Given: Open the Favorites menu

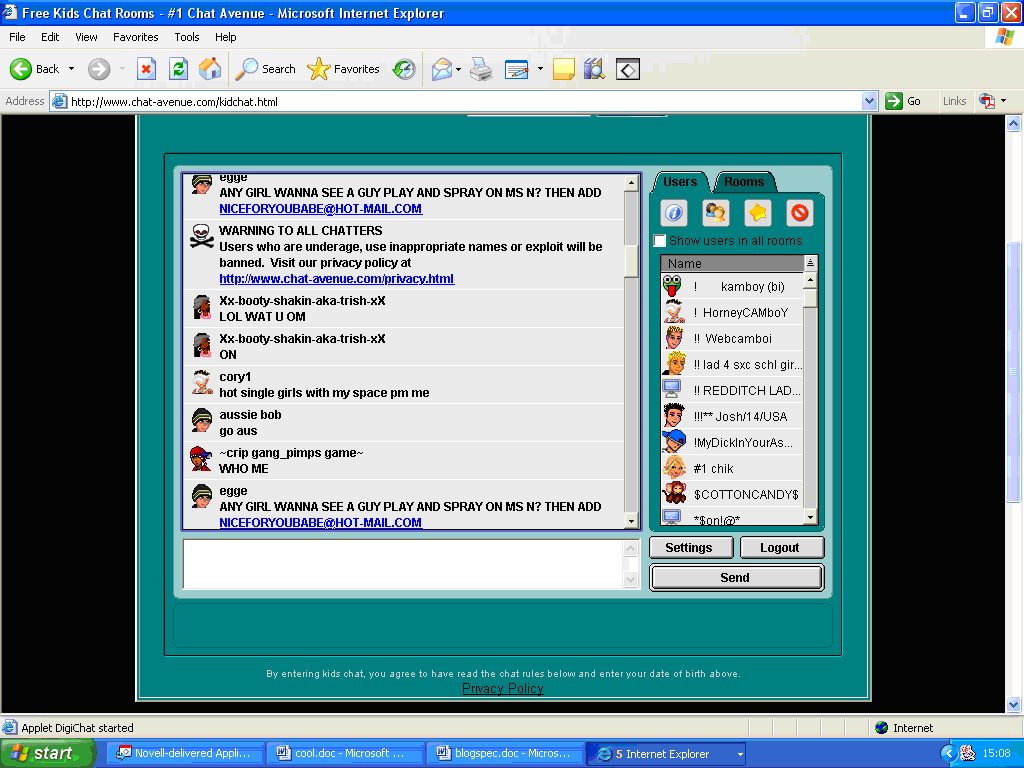Looking at the screenshot, I should (136, 37).
